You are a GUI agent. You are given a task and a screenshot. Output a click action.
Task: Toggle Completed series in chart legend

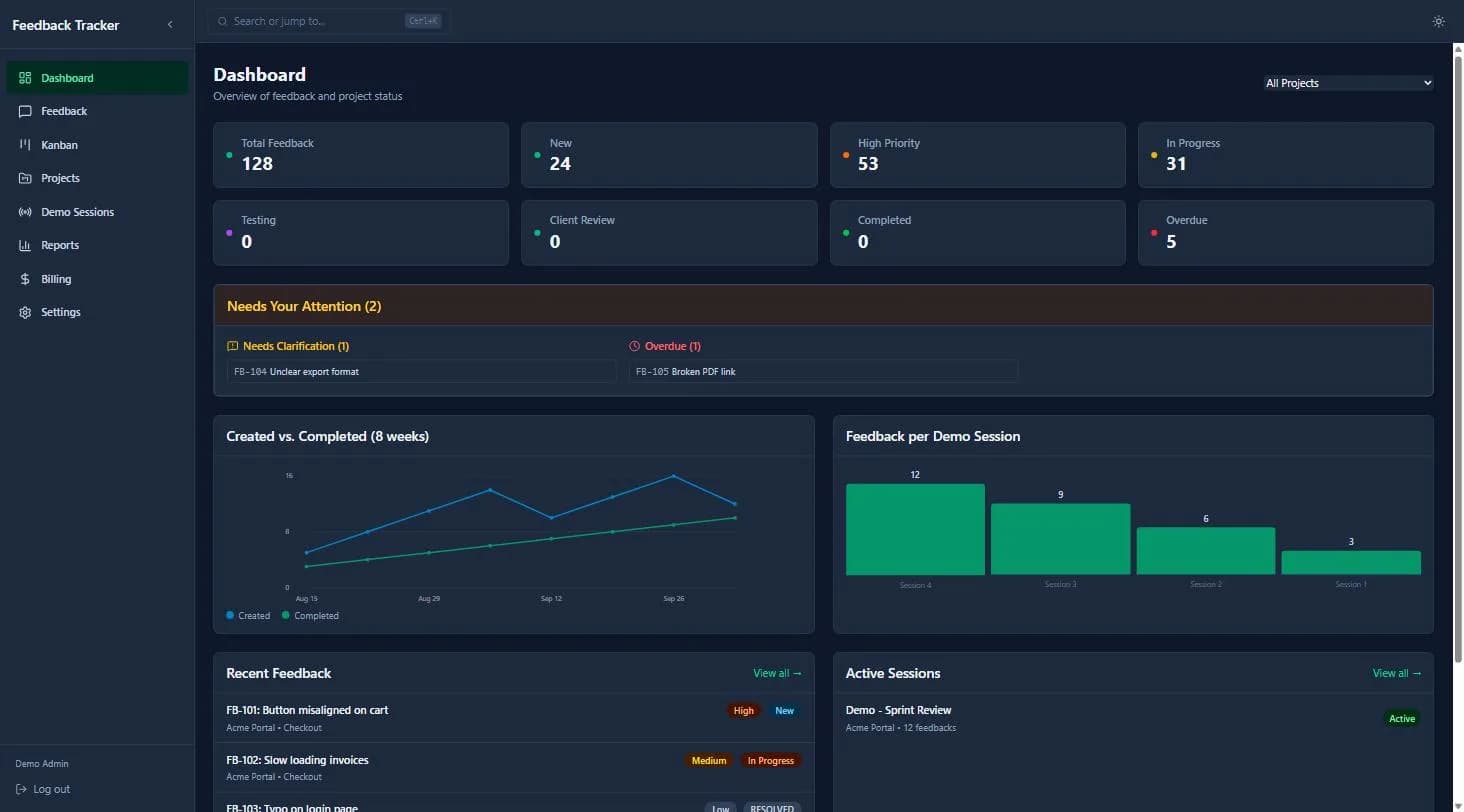click(x=310, y=615)
